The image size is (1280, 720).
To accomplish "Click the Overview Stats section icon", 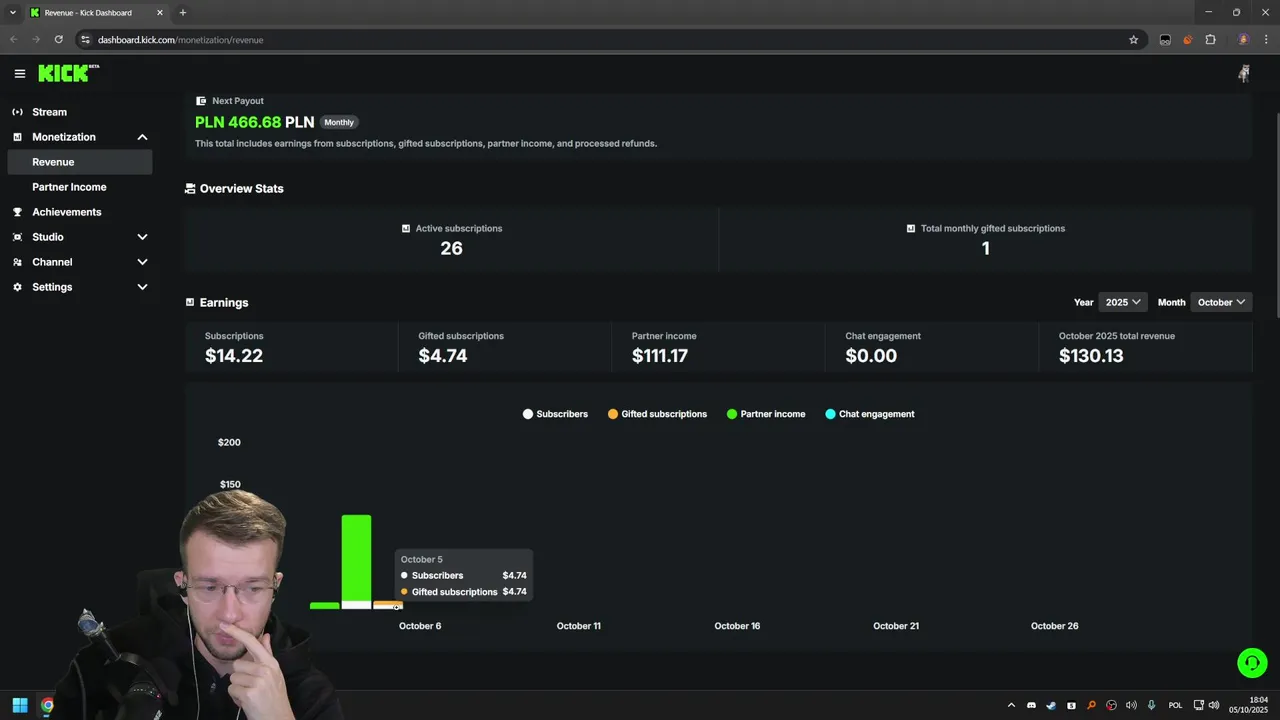I will (x=190, y=188).
